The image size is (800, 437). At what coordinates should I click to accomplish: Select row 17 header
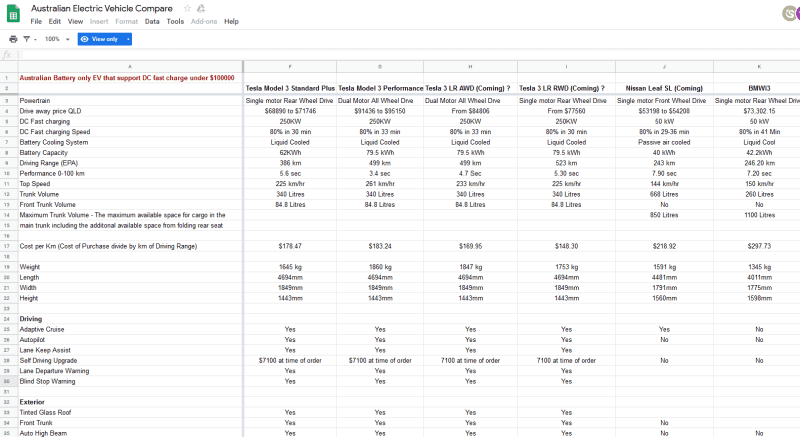[7, 246]
